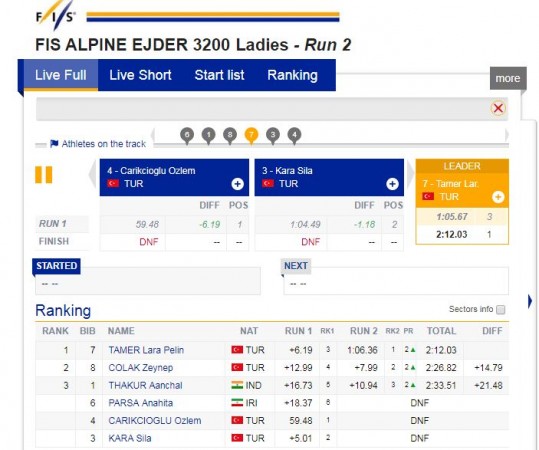Click the FIS logo
The width and height of the screenshot is (539, 450).
point(56,16)
